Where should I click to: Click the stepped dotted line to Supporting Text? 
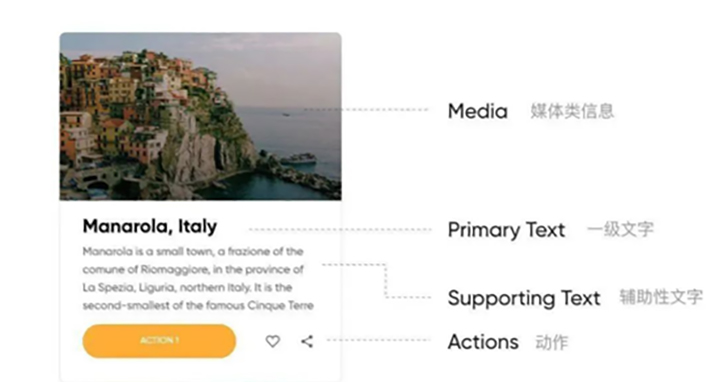pos(377,281)
